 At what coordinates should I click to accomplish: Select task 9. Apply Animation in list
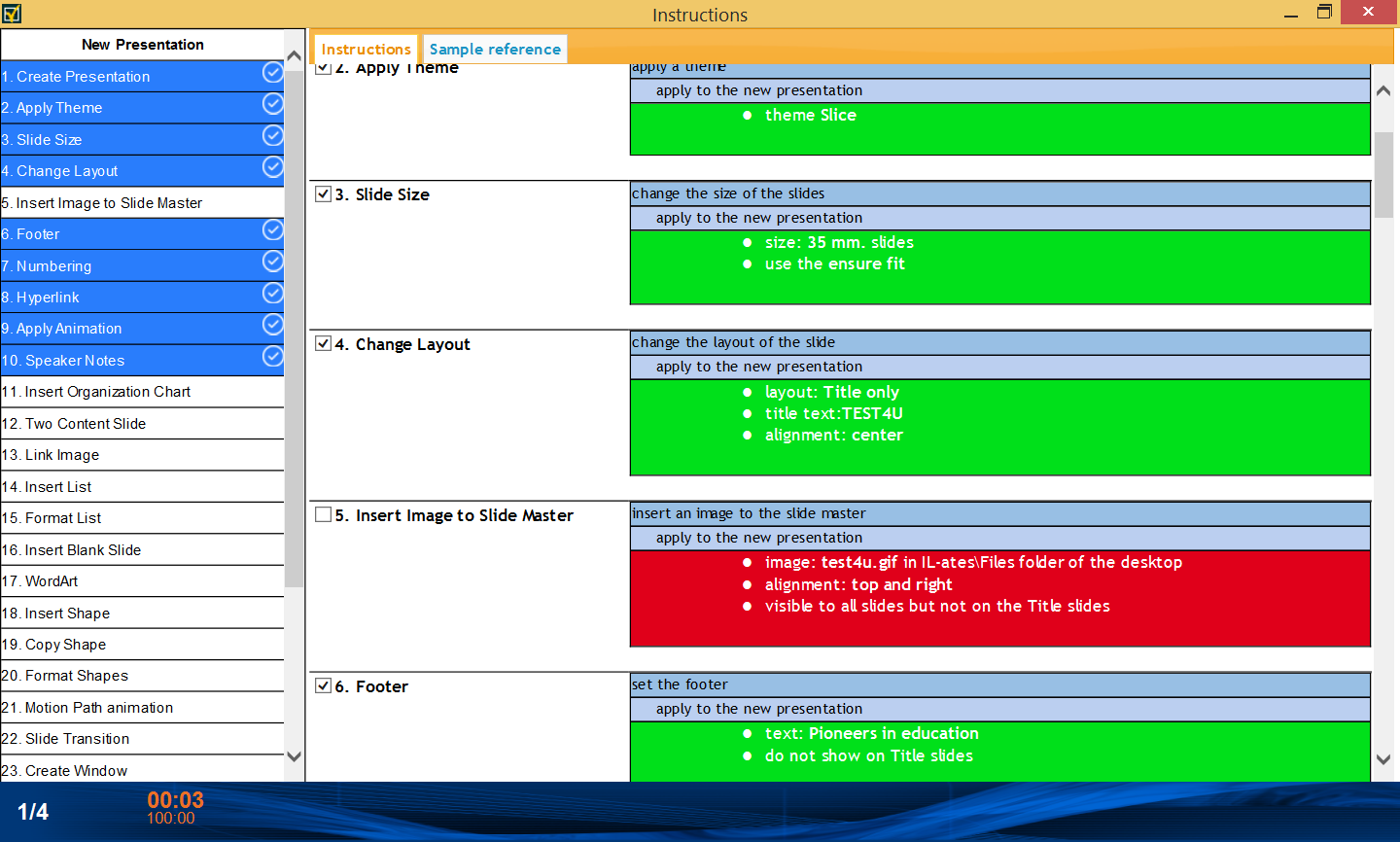[142, 328]
